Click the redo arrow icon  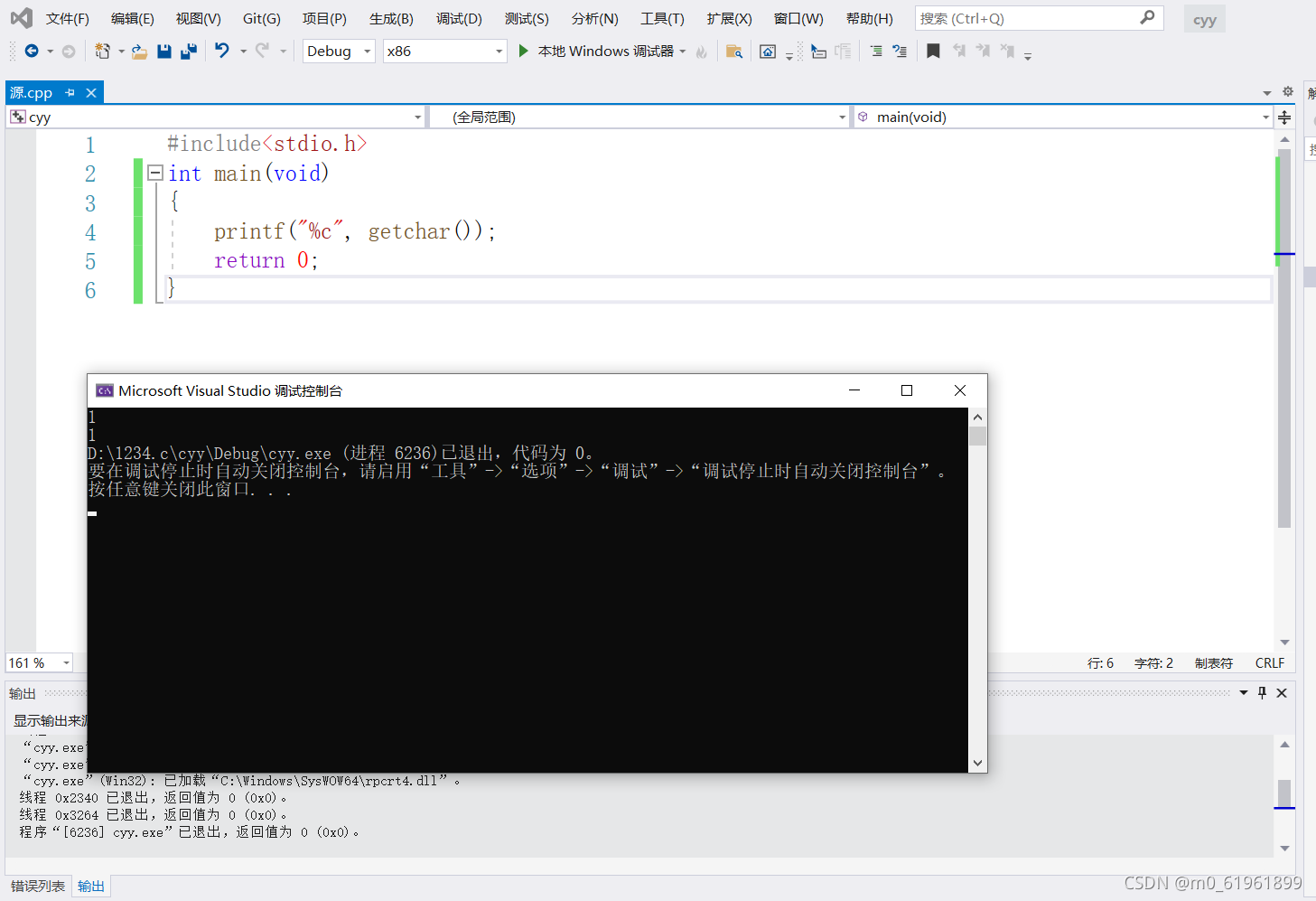pyautogui.click(x=262, y=51)
